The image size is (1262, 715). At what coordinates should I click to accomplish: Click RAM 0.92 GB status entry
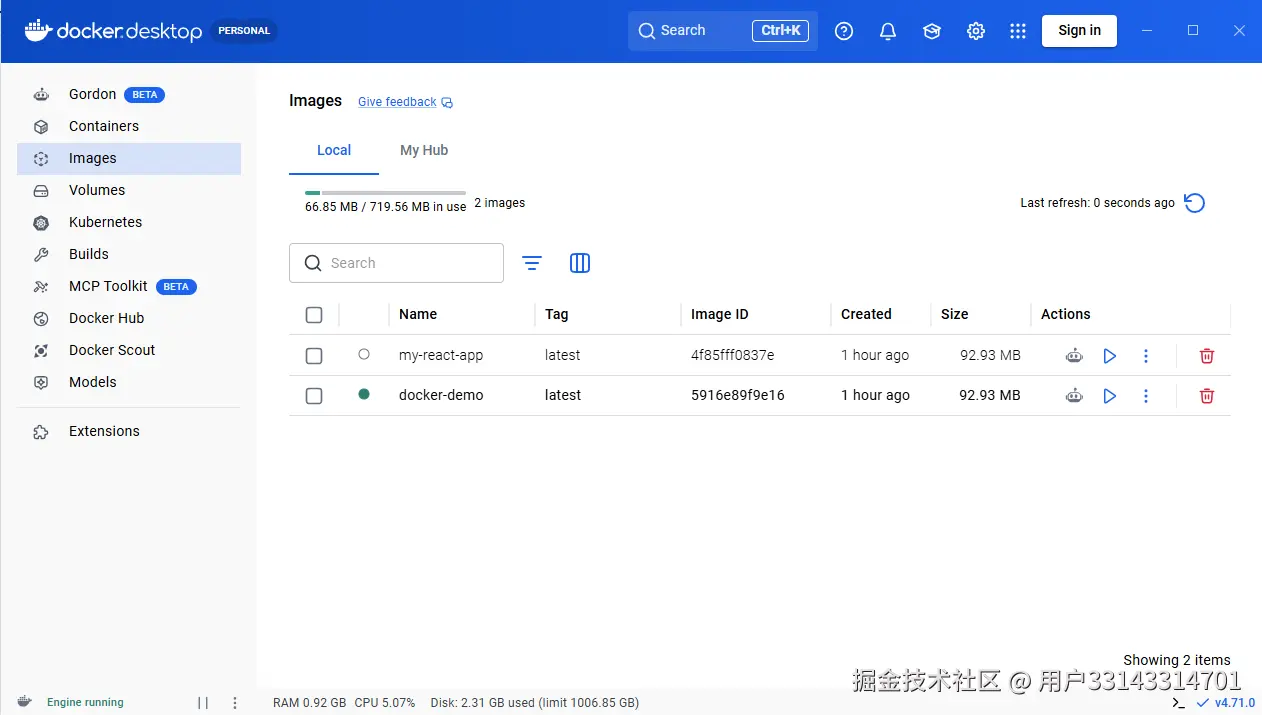310,703
